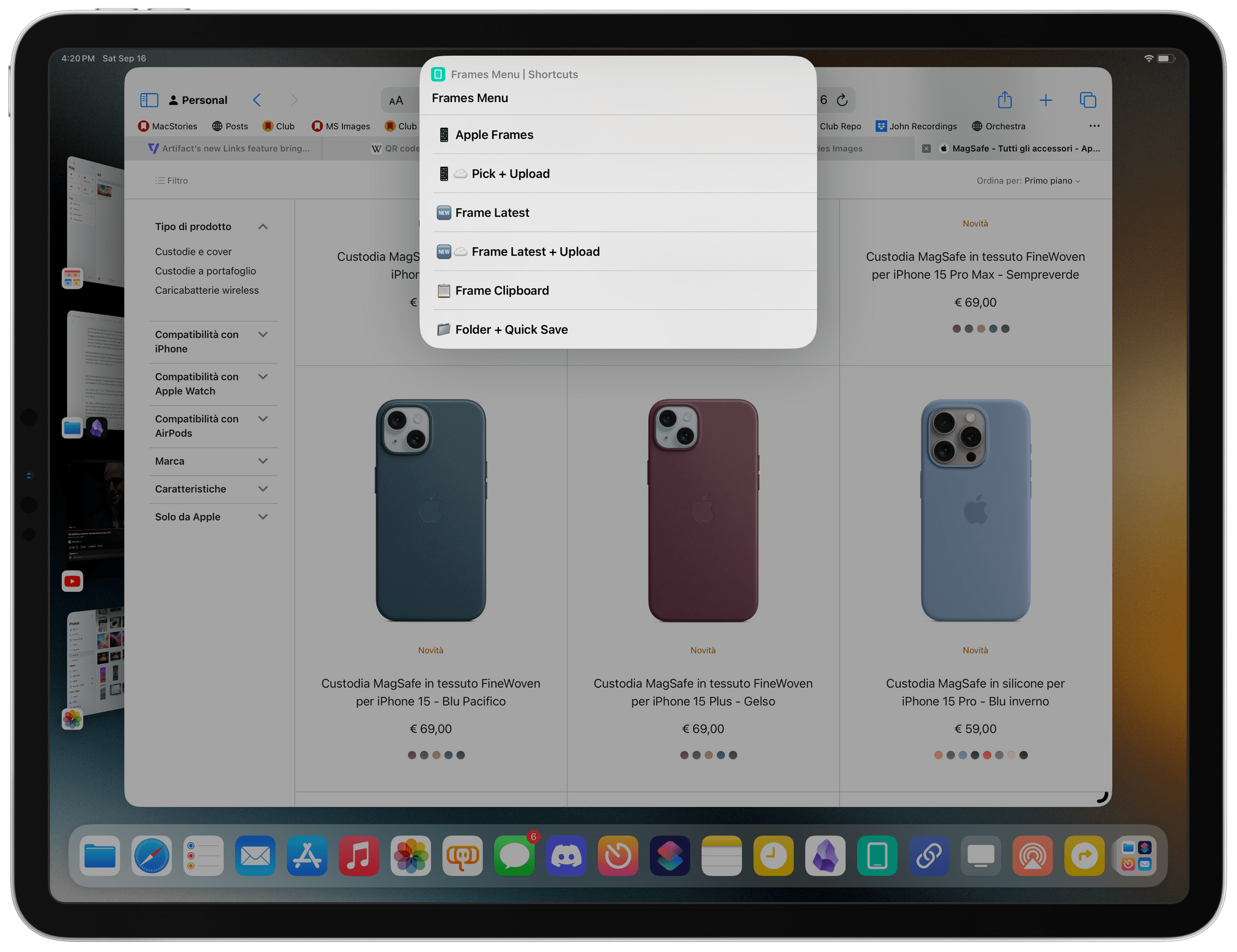Open the Ordina per Primo piano dropdown
The width and height of the screenshot is (1237, 952).
click(1029, 181)
